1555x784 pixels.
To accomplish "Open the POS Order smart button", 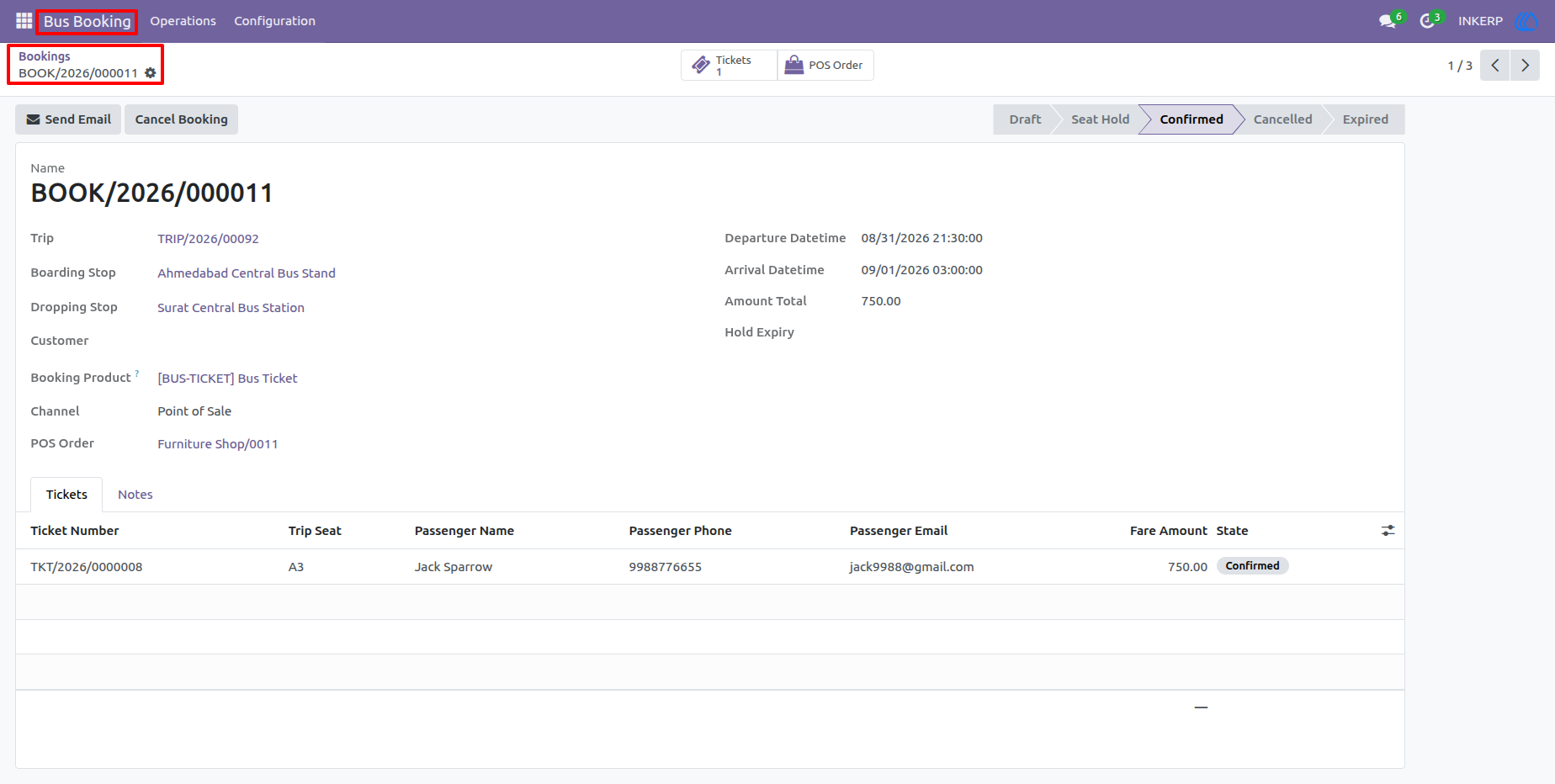I will [x=825, y=66].
